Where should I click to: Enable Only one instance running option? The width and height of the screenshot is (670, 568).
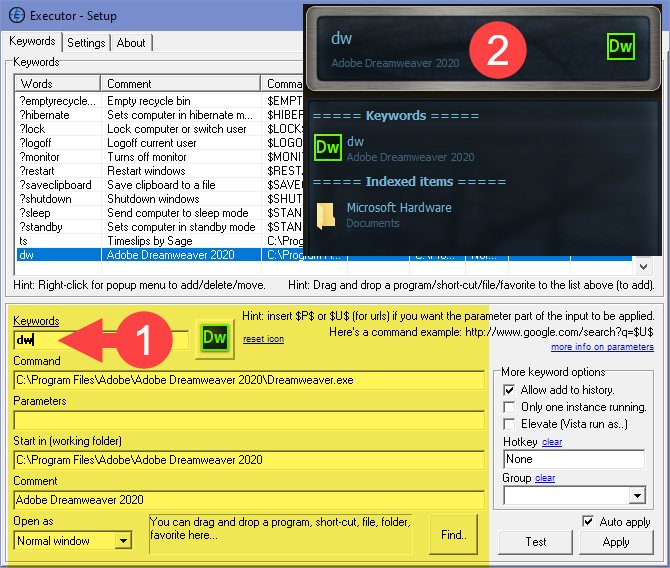pyautogui.click(x=509, y=407)
